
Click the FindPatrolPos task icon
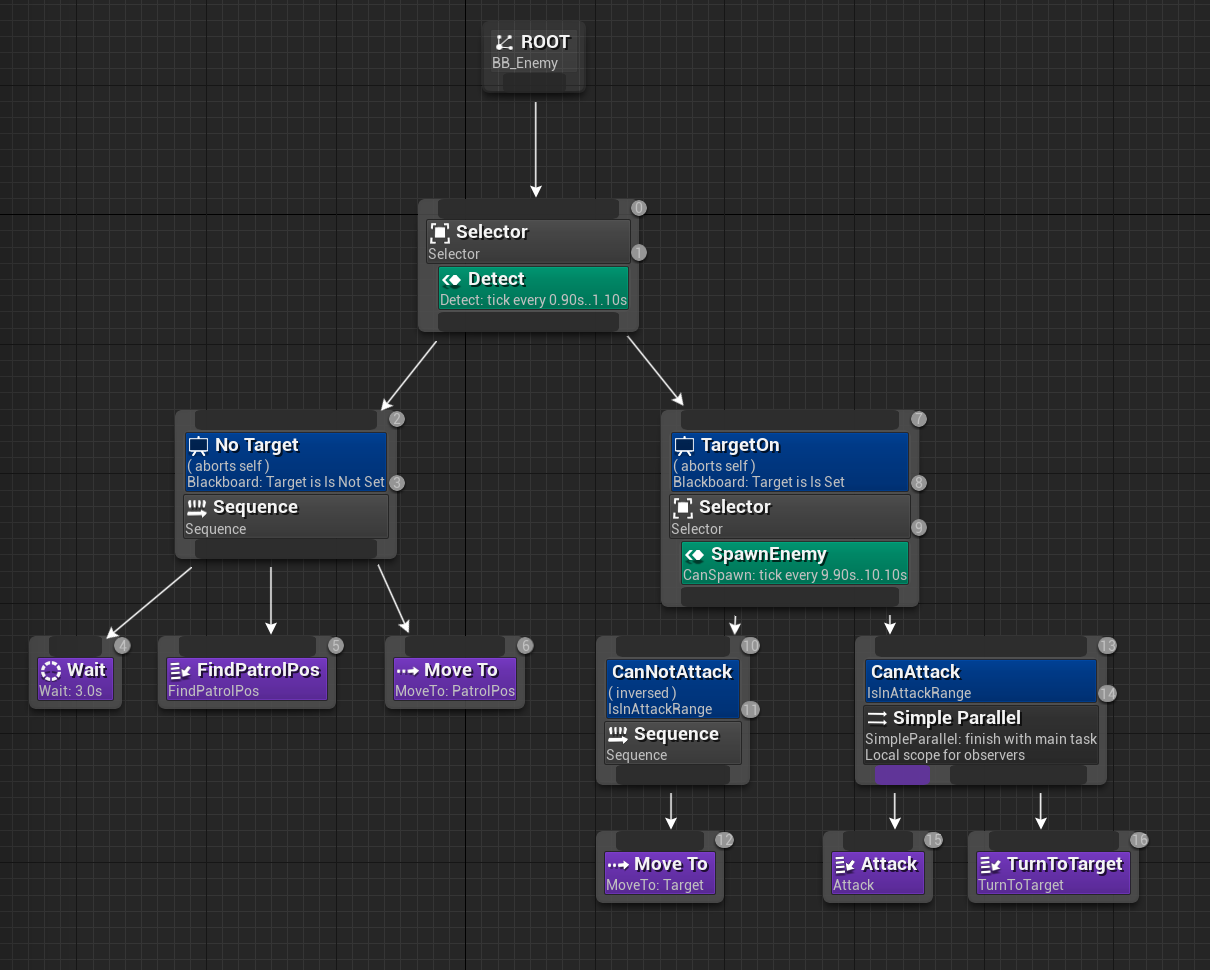point(181,671)
